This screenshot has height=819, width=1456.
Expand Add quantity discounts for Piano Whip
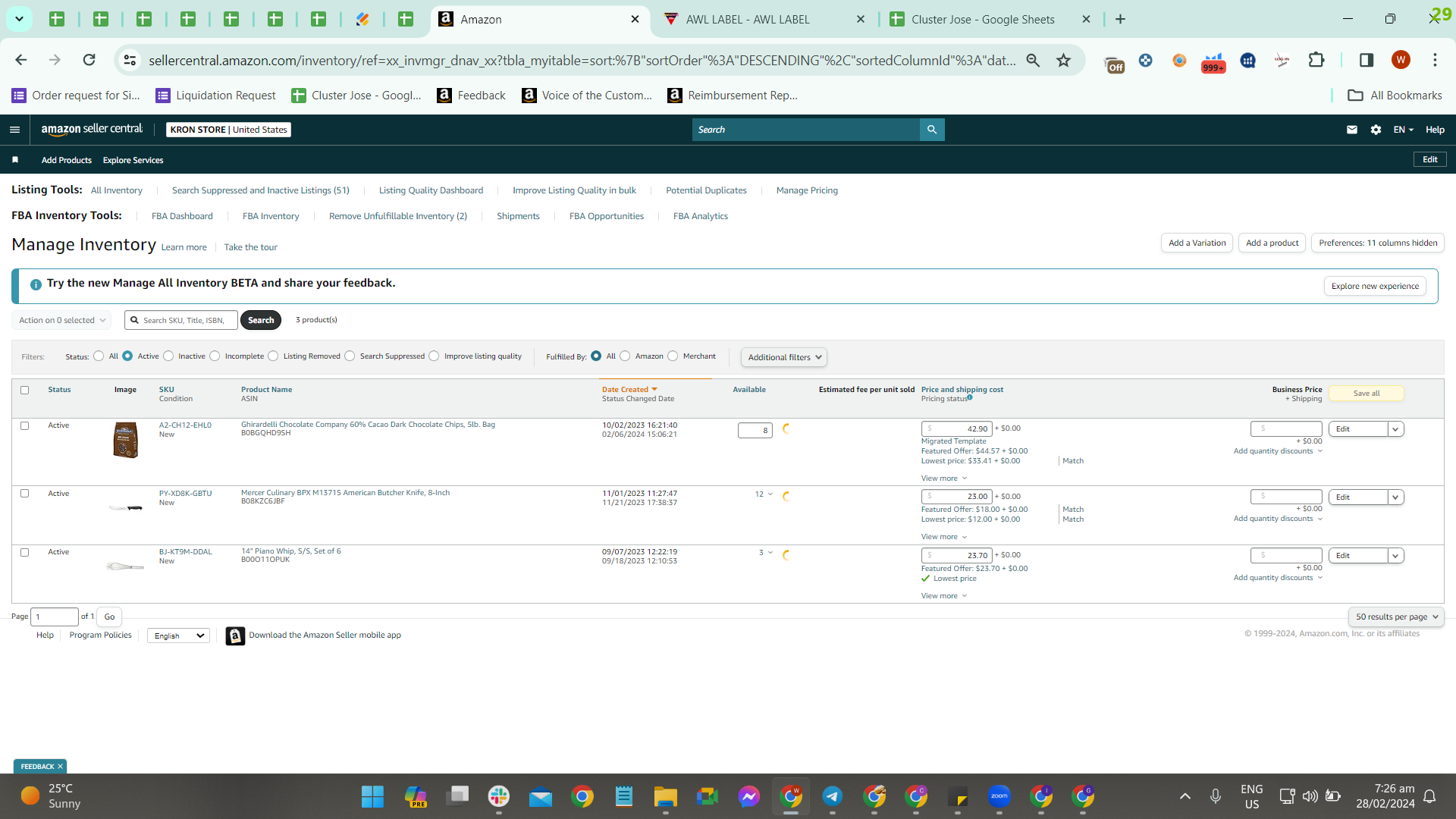click(x=1278, y=578)
